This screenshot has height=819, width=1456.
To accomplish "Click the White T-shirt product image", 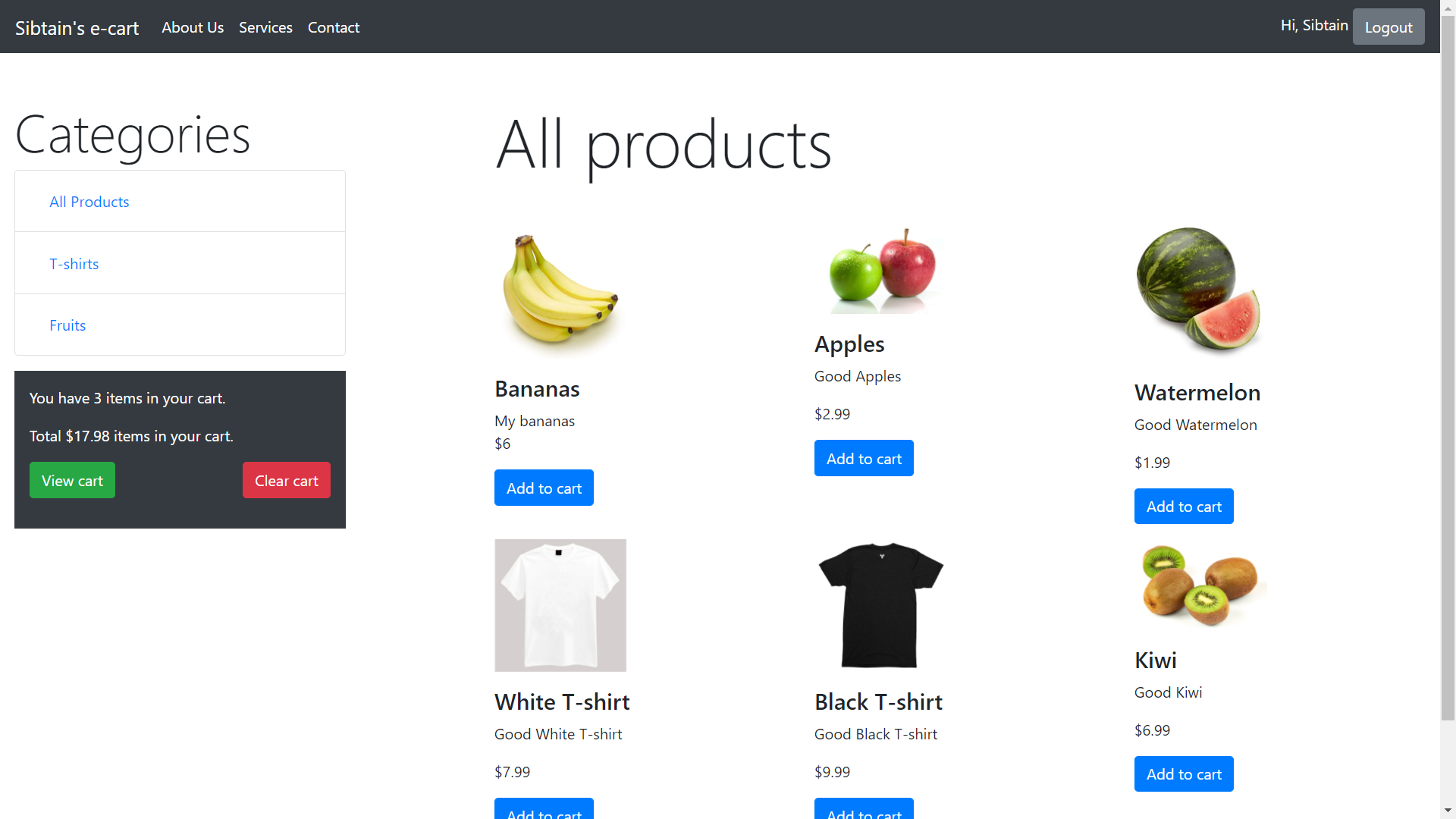I will pyautogui.click(x=560, y=605).
